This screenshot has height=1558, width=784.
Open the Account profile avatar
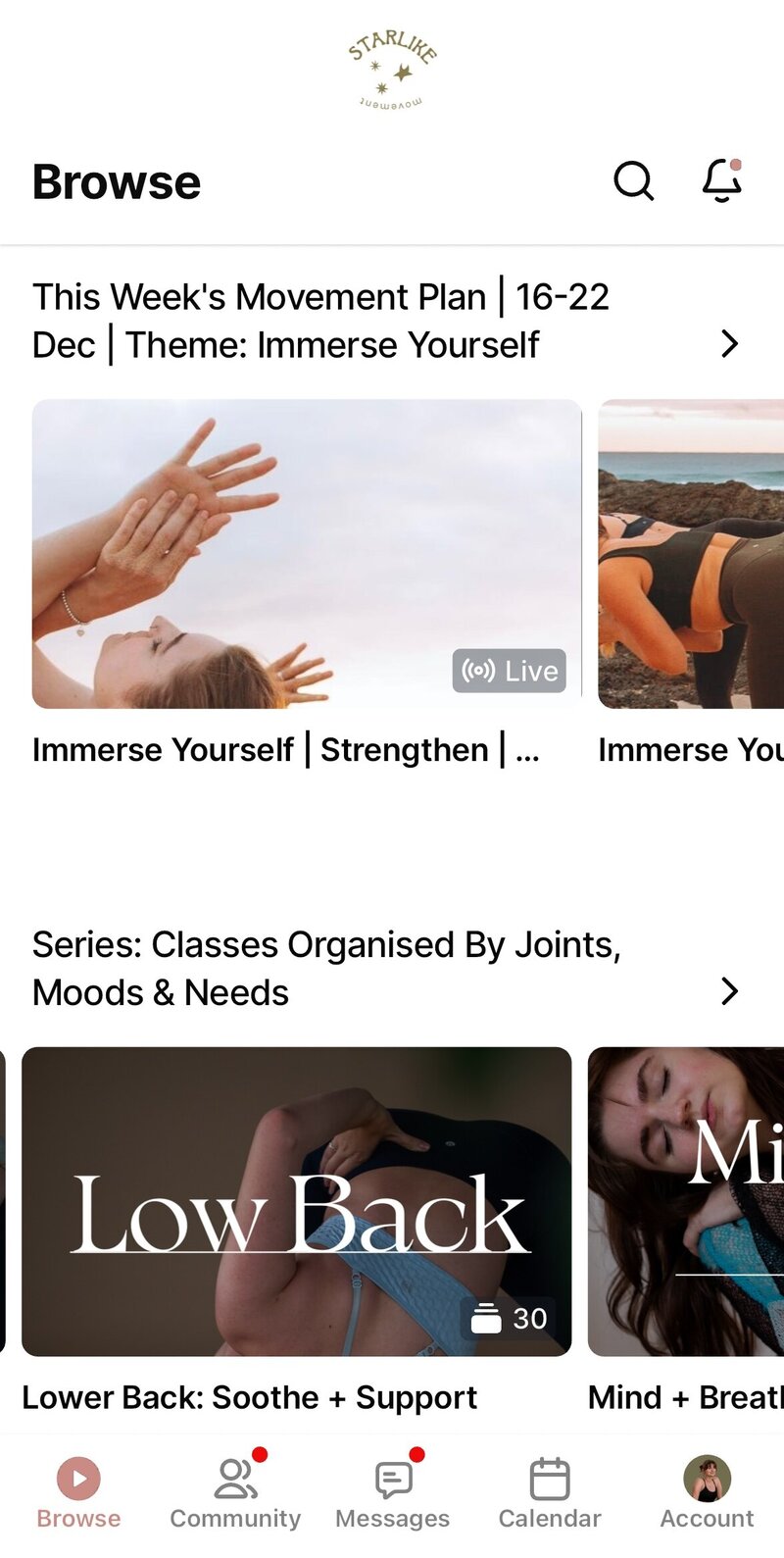pyautogui.click(x=707, y=1479)
